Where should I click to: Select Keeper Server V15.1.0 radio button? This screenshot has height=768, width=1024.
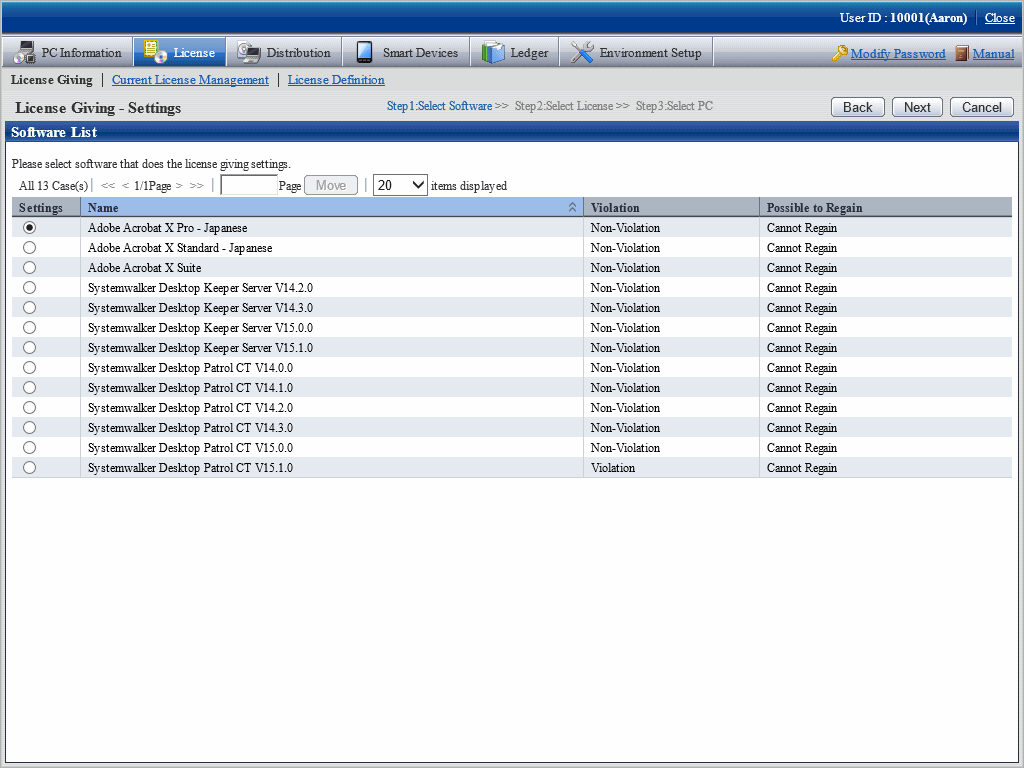click(x=29, y=347)
